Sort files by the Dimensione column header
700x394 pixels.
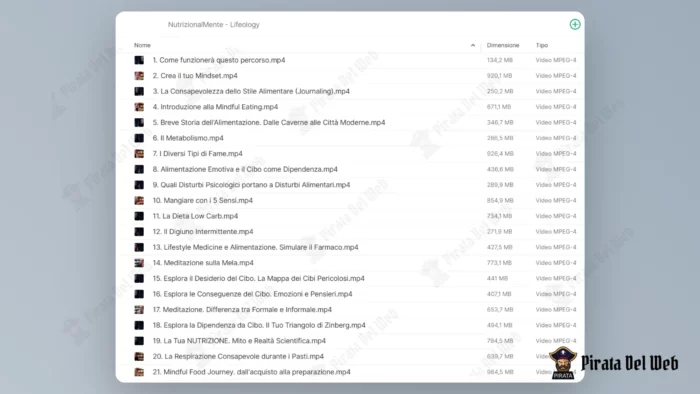[x=503, y=46]
